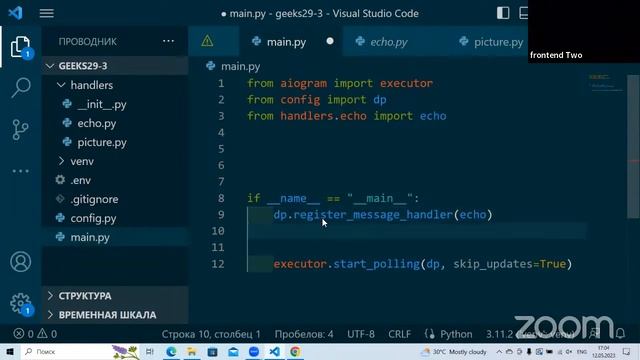Show additional views via ellipsis in activity bar

coord(20,171)
